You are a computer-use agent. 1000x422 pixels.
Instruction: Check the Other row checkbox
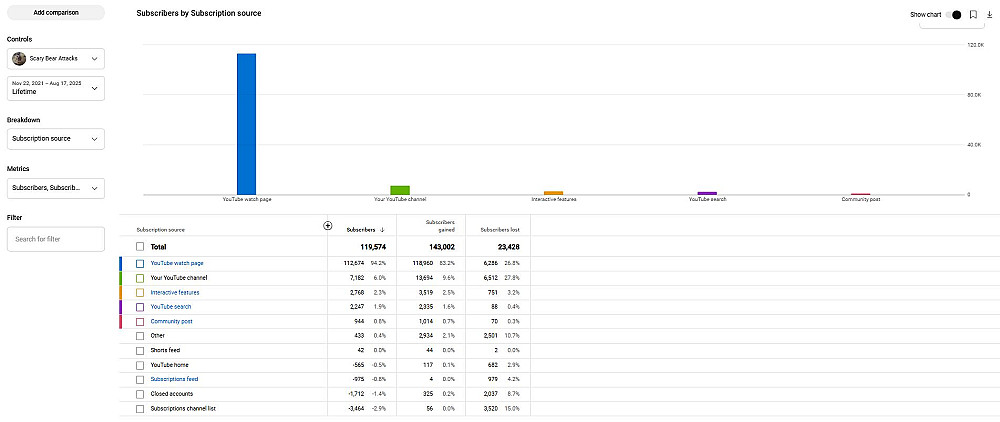(140, 336)
